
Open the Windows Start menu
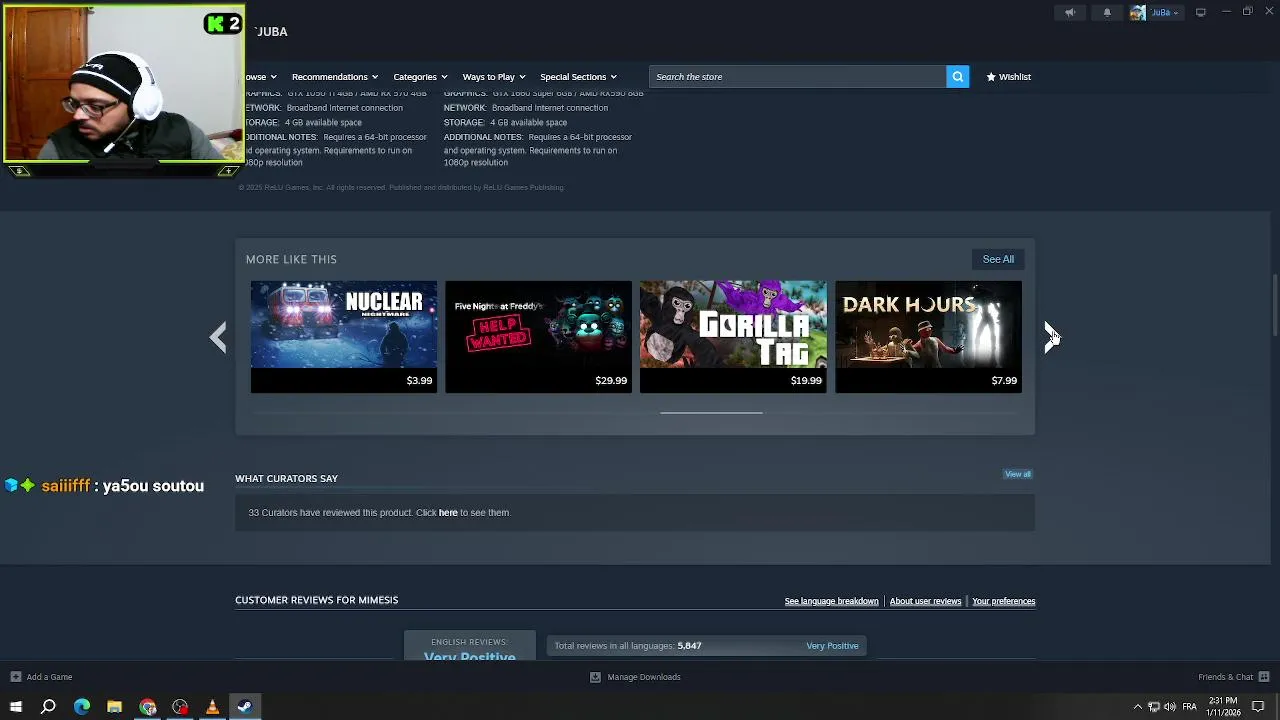coord(15,707)
